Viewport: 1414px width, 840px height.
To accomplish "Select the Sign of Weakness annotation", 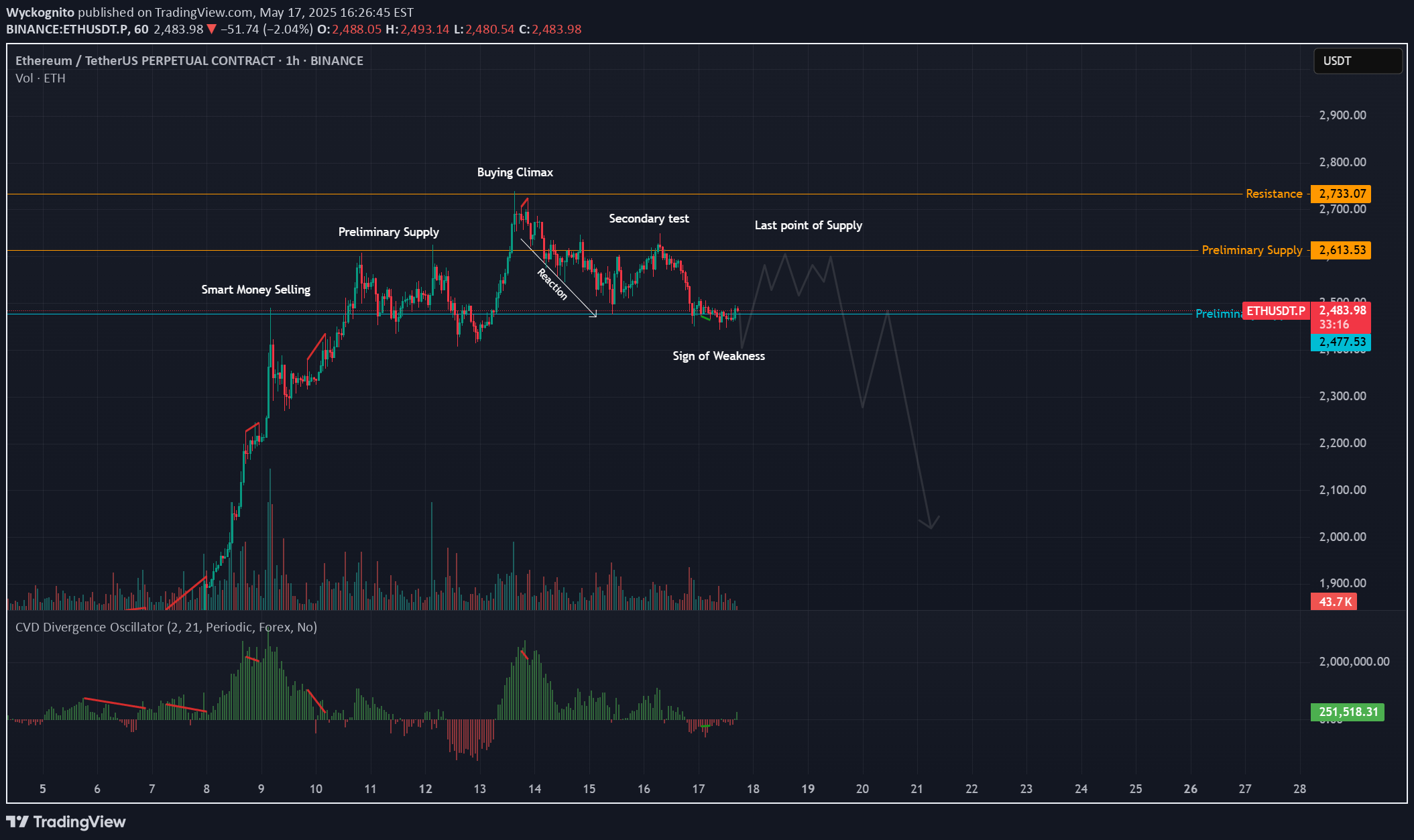I will [719, 356].
